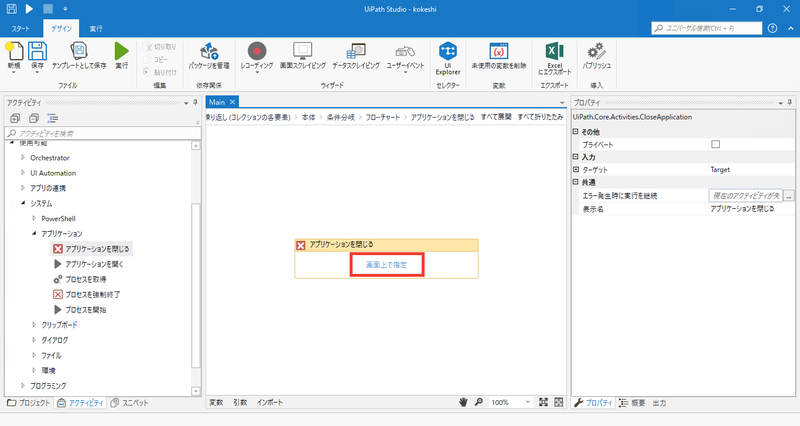Click the fit-to-screen icon in the designer footer
The image size is (800, 426).
pyautogui.click(x=543, y=402)
